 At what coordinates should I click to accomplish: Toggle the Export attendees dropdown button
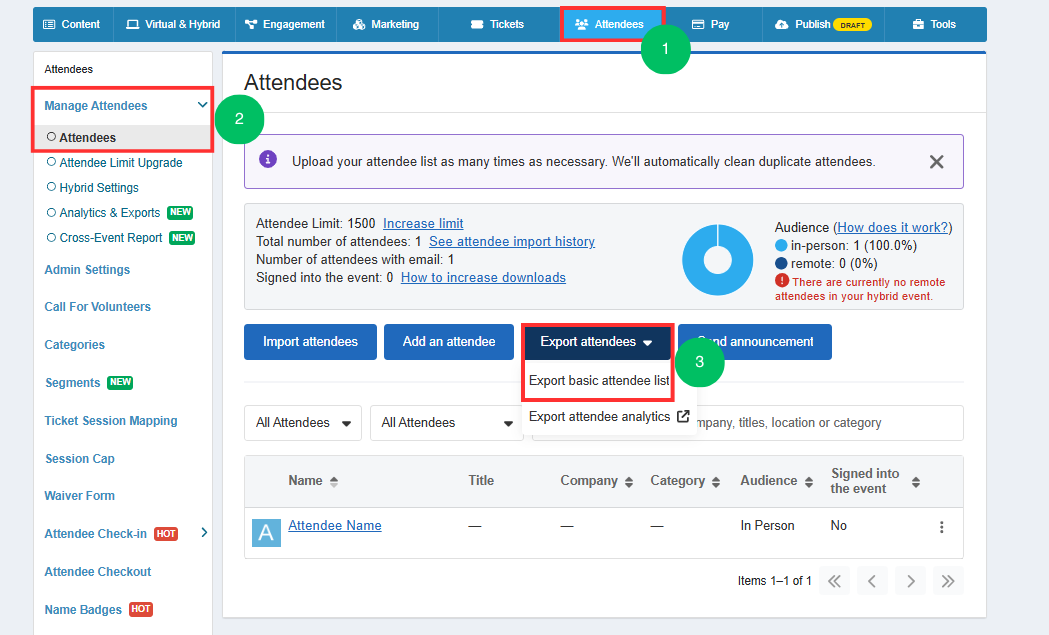pos(597,342)
